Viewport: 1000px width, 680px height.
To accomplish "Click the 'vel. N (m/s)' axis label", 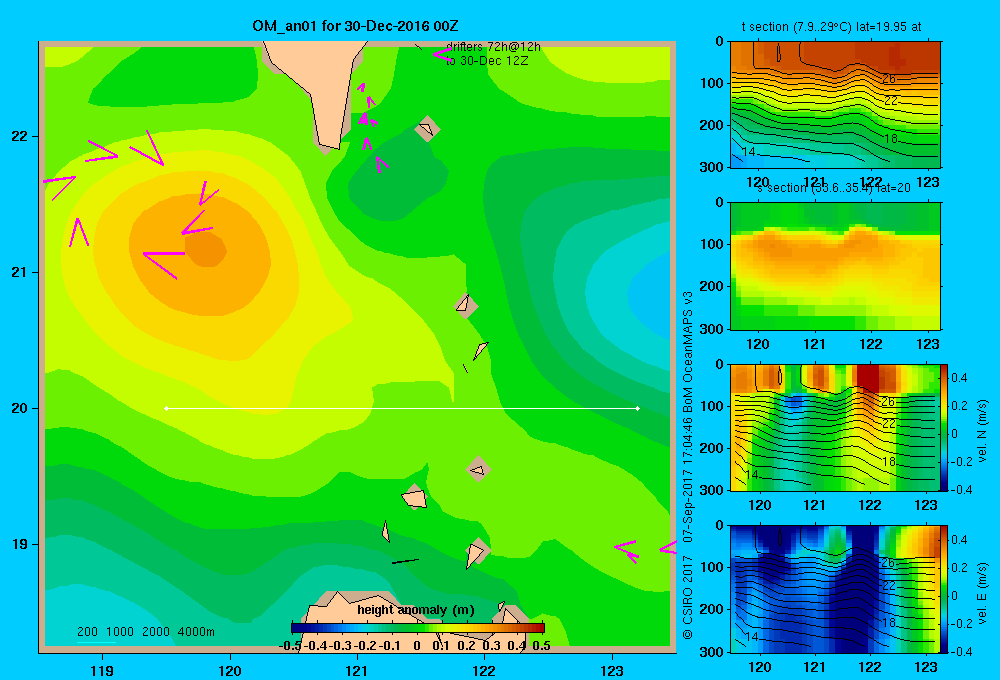I will [983, 431].
